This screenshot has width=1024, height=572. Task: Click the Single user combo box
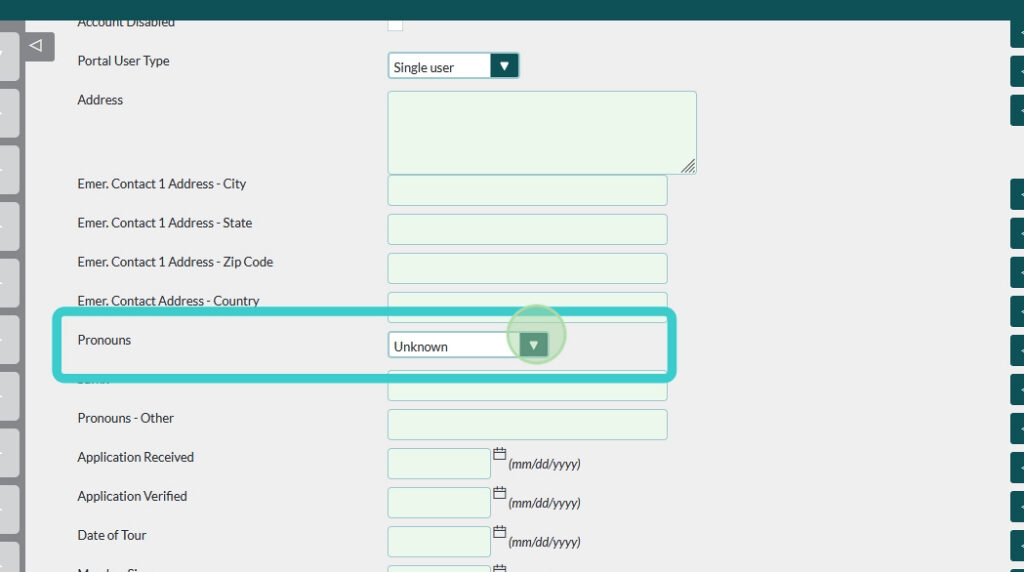(x=440, y=67)
